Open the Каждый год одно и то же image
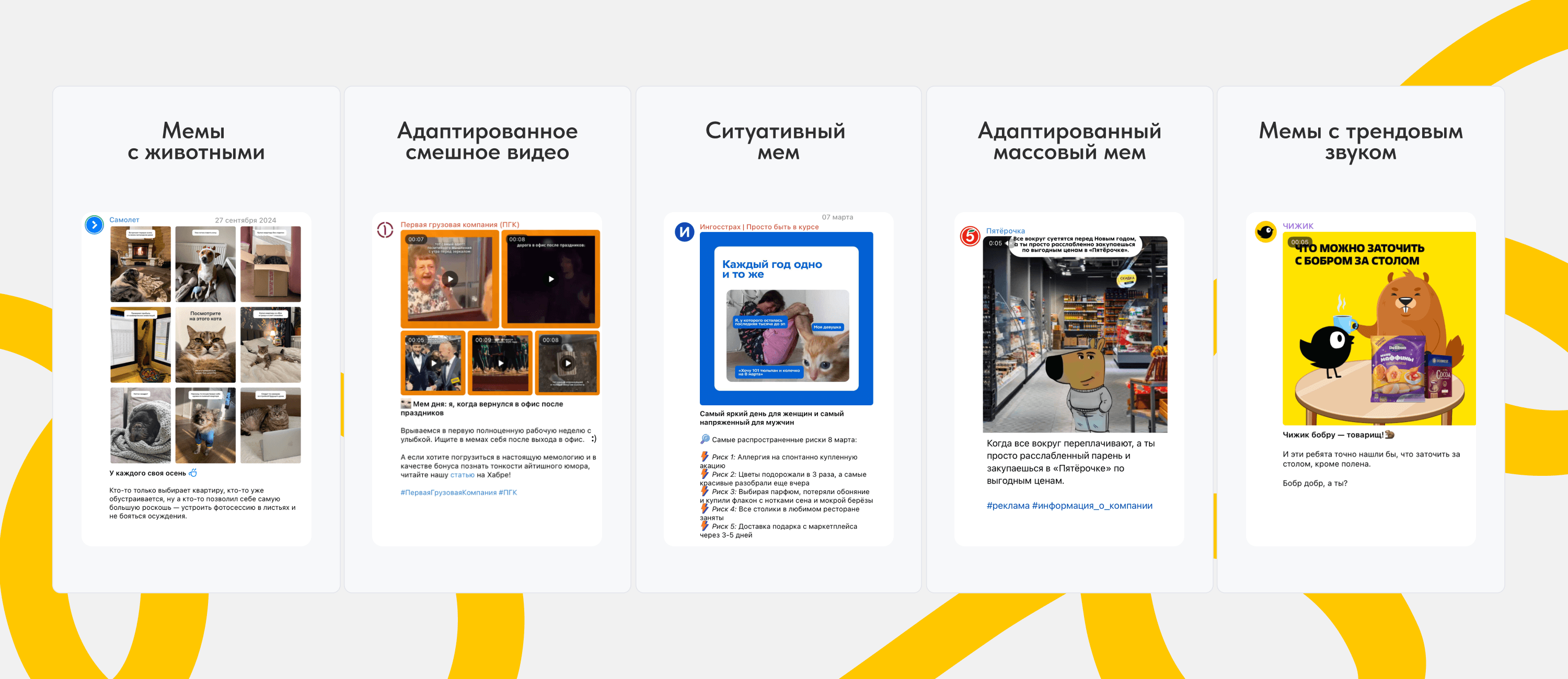 [786, 318]
